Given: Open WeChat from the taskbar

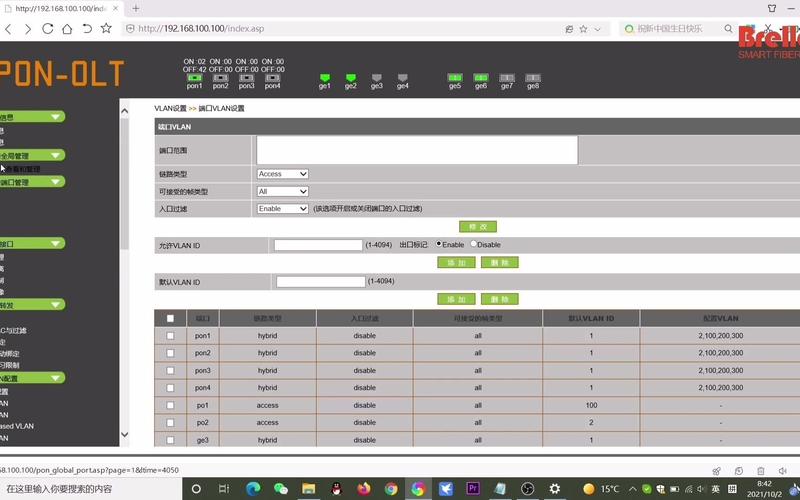Looking at the screenshot, I should pos(281,489).
